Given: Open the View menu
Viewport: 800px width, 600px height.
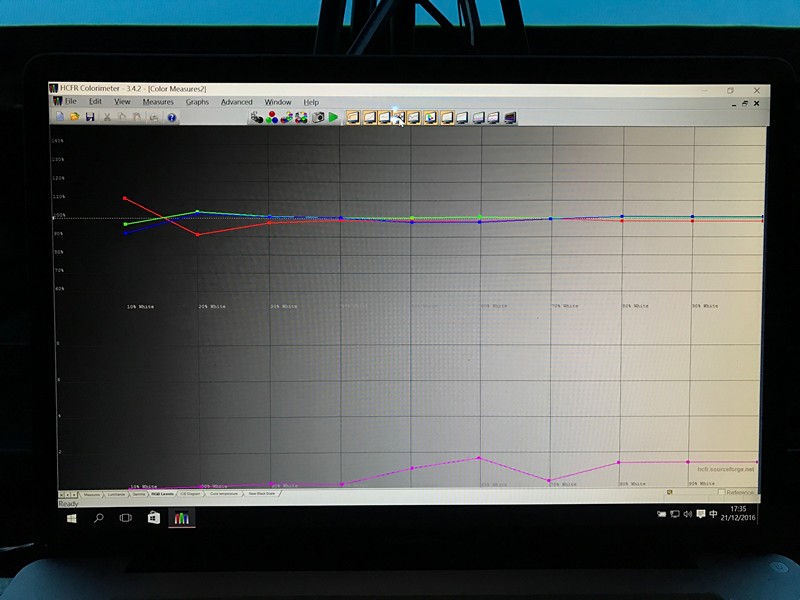Looking at the screenshot, I should (x=122, y=102).
